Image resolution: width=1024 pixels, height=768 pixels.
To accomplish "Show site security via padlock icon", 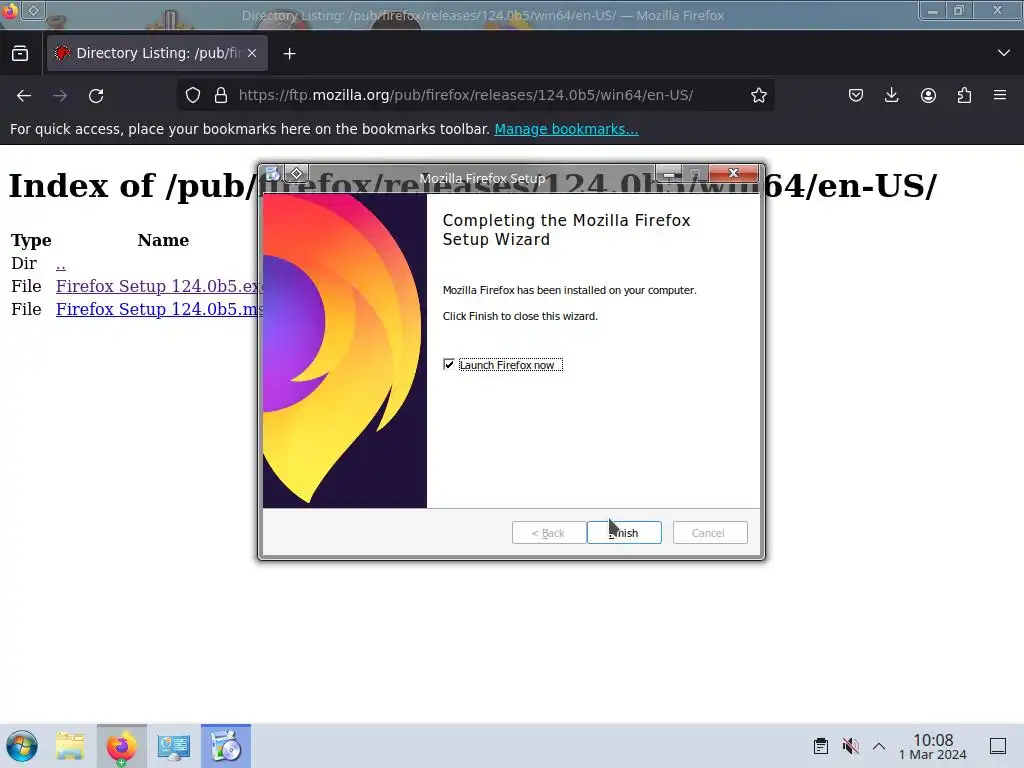I will [221, 95].
